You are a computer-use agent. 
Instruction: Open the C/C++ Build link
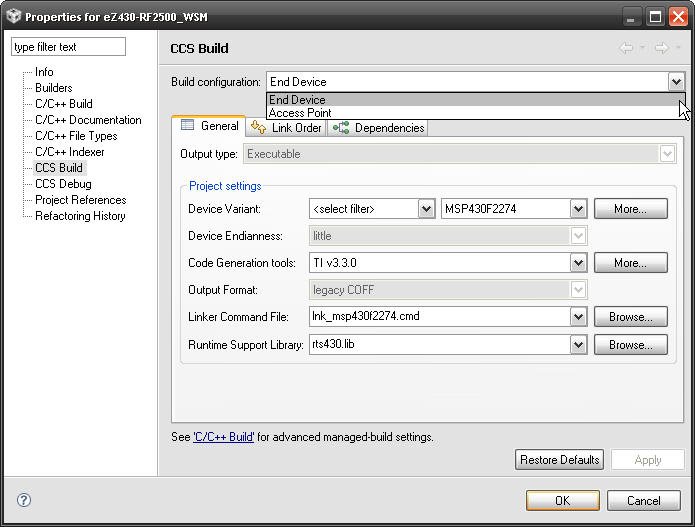point(223,437)
